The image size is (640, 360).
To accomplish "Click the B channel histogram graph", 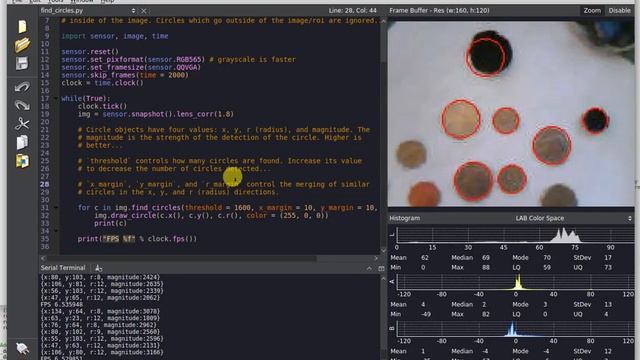I will [515, 329].
